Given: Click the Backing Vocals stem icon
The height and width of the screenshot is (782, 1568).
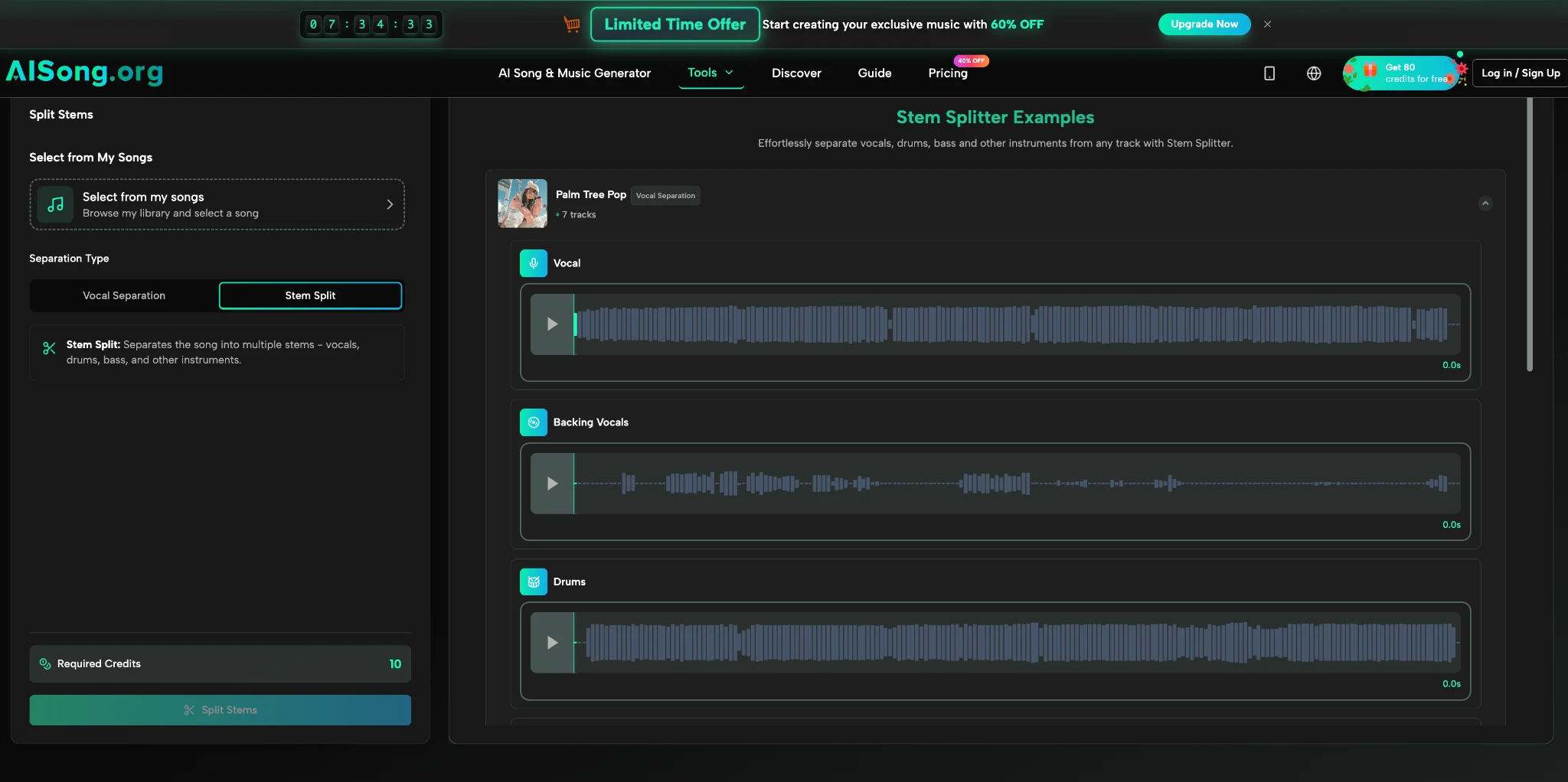Looking at the screenshot, I should pos(534,422).
